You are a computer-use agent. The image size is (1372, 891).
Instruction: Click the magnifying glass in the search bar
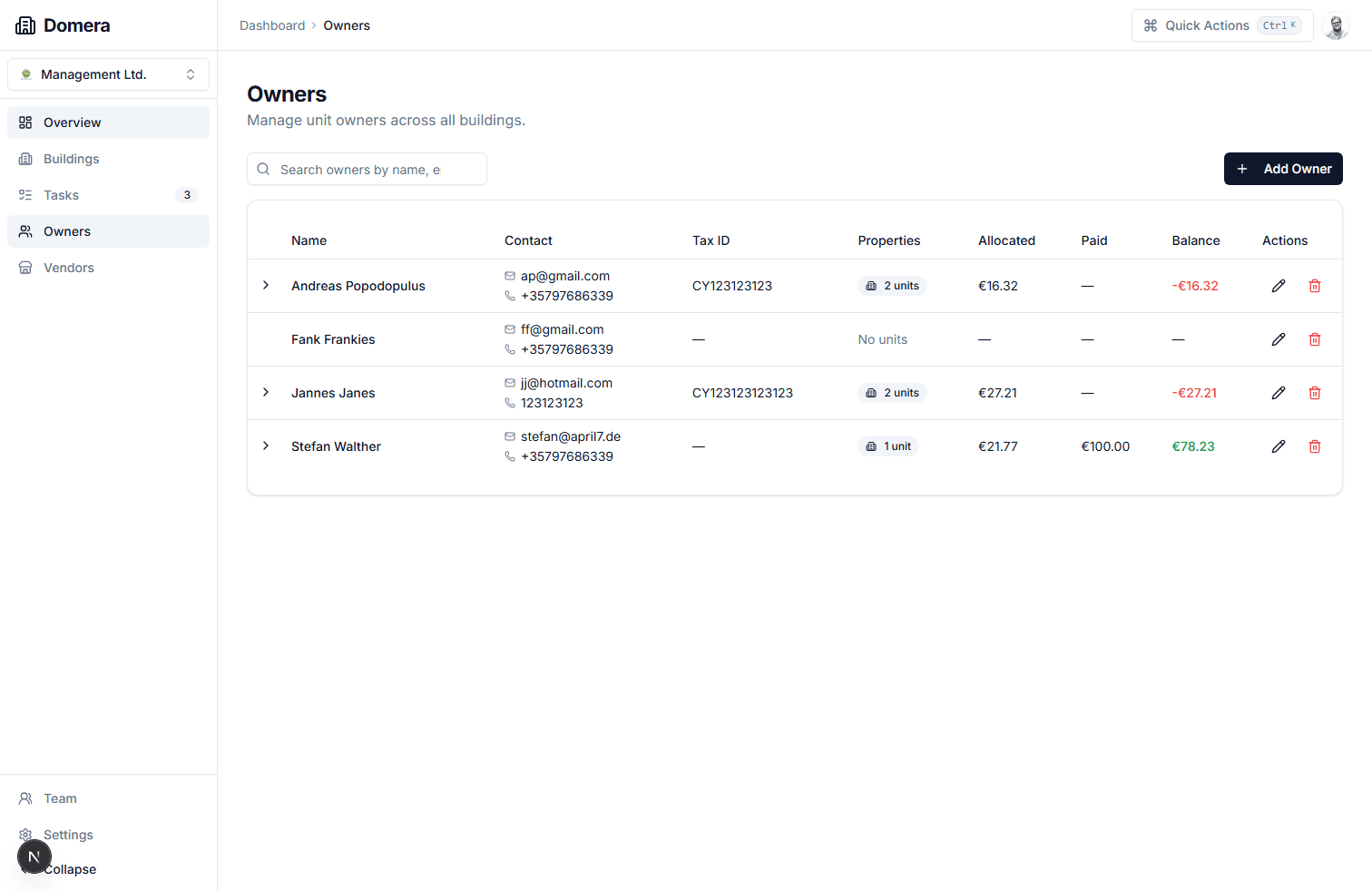[263, 169]
